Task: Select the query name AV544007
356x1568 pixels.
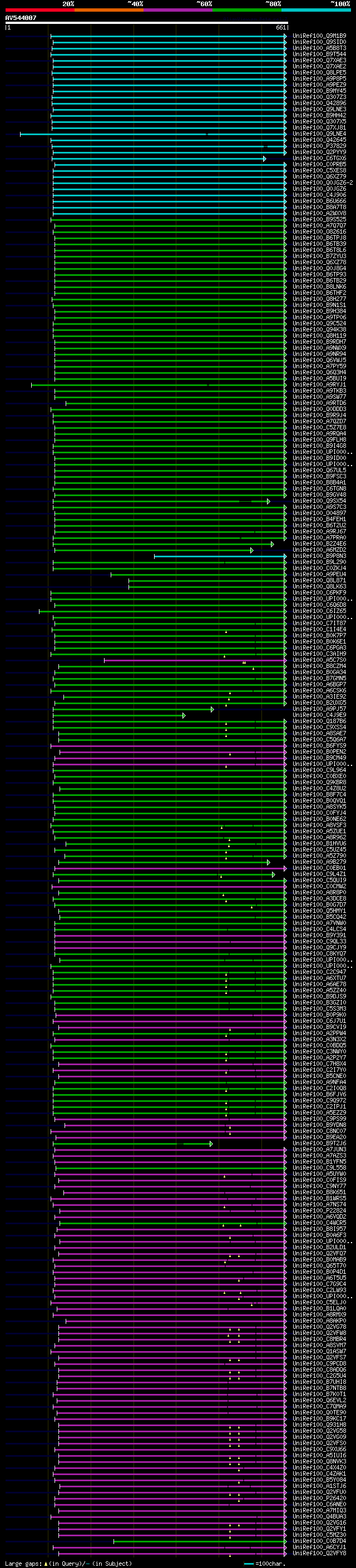Action: [21, 18]
